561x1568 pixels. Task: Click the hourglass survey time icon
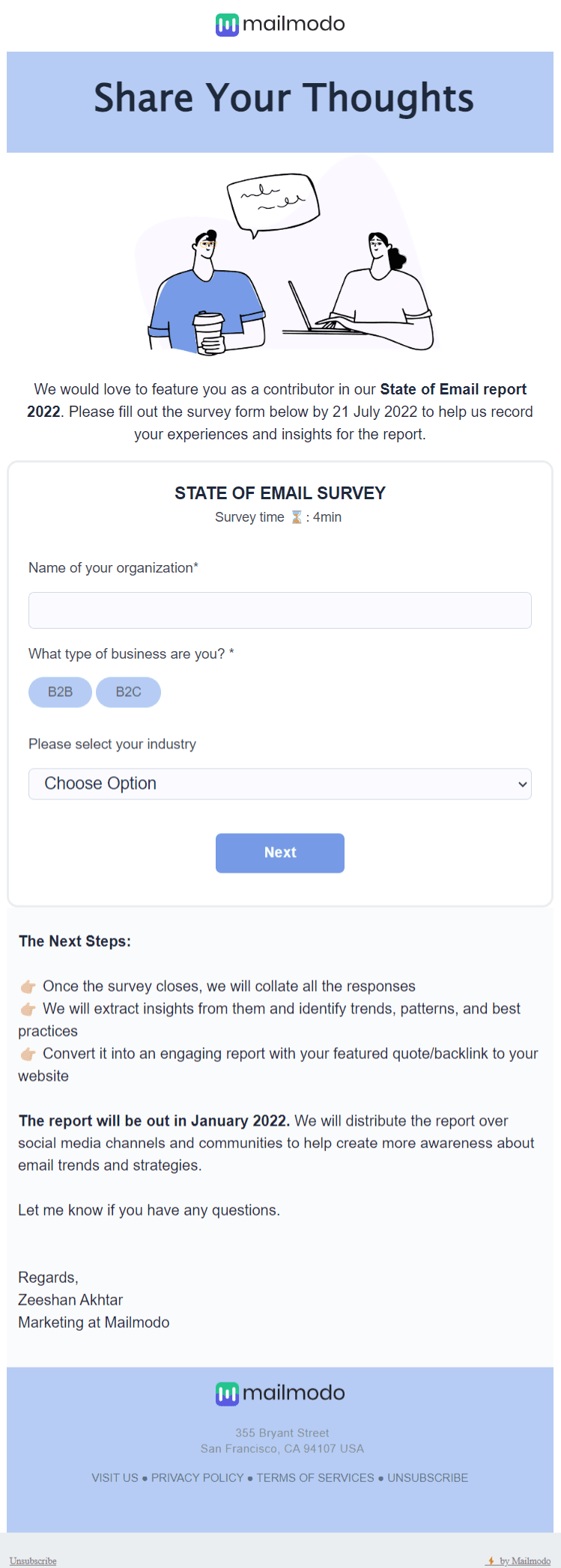297,517
